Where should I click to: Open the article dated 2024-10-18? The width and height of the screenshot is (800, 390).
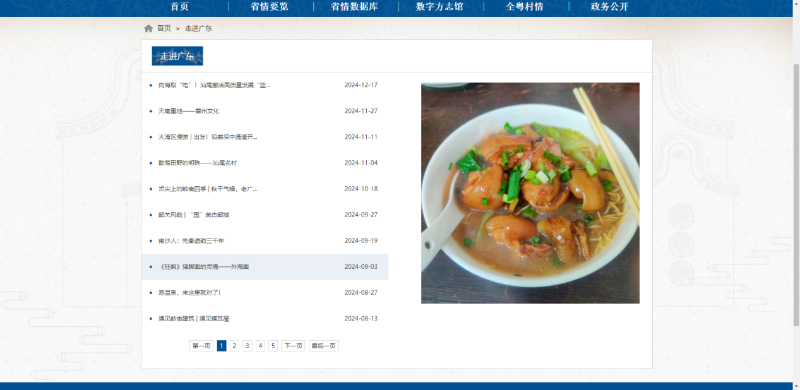pos(208,189)
